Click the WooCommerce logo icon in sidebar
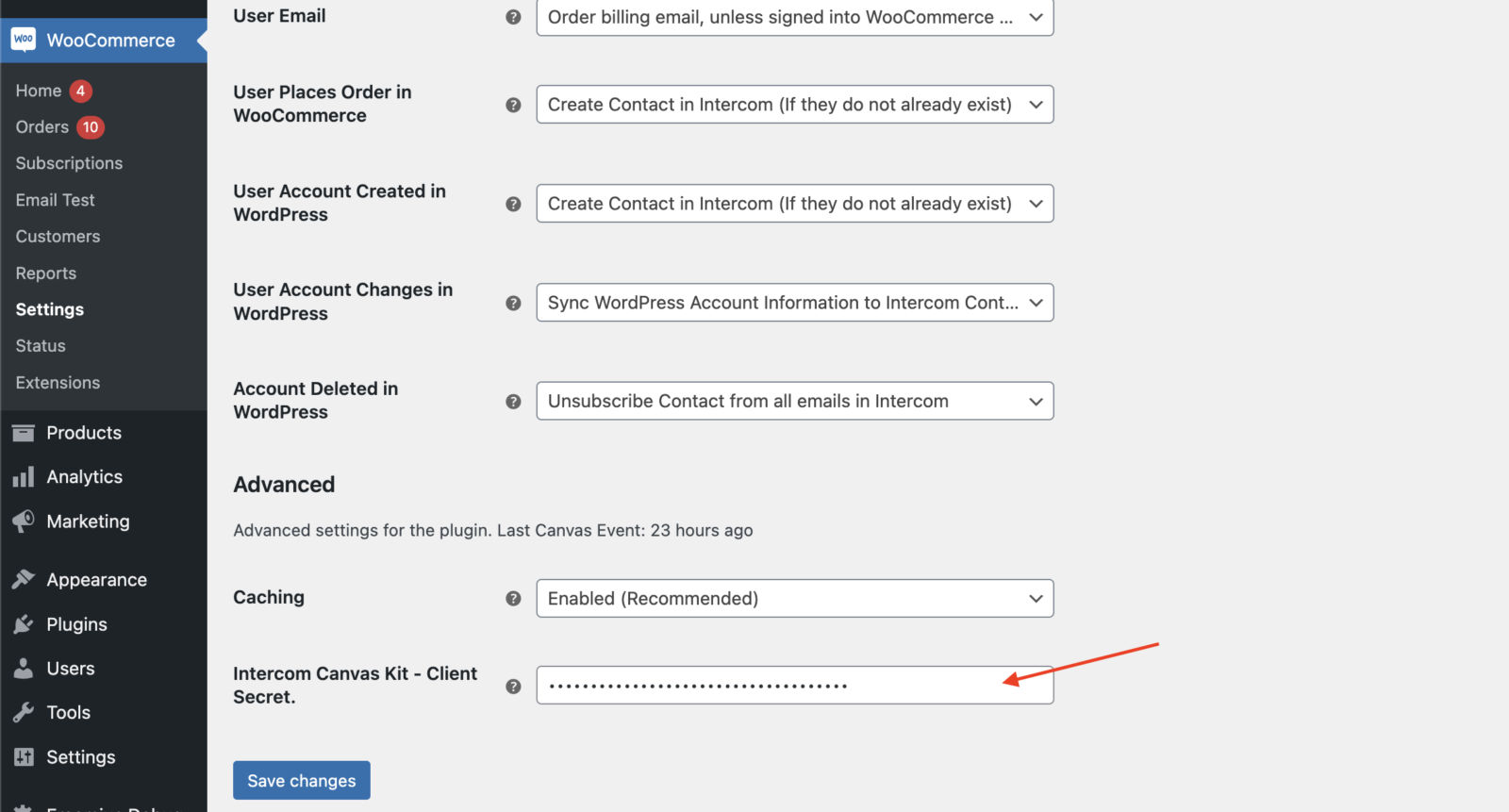The width and height of the screenshot is (1509, 812). pyautogui.click(x=24, y=40)
